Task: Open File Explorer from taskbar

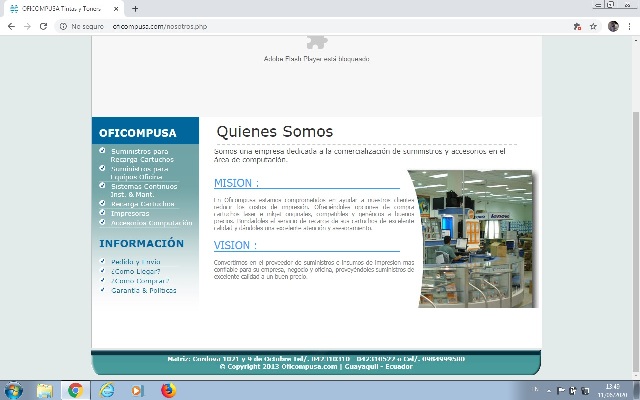Action: (x=45, y=391)
